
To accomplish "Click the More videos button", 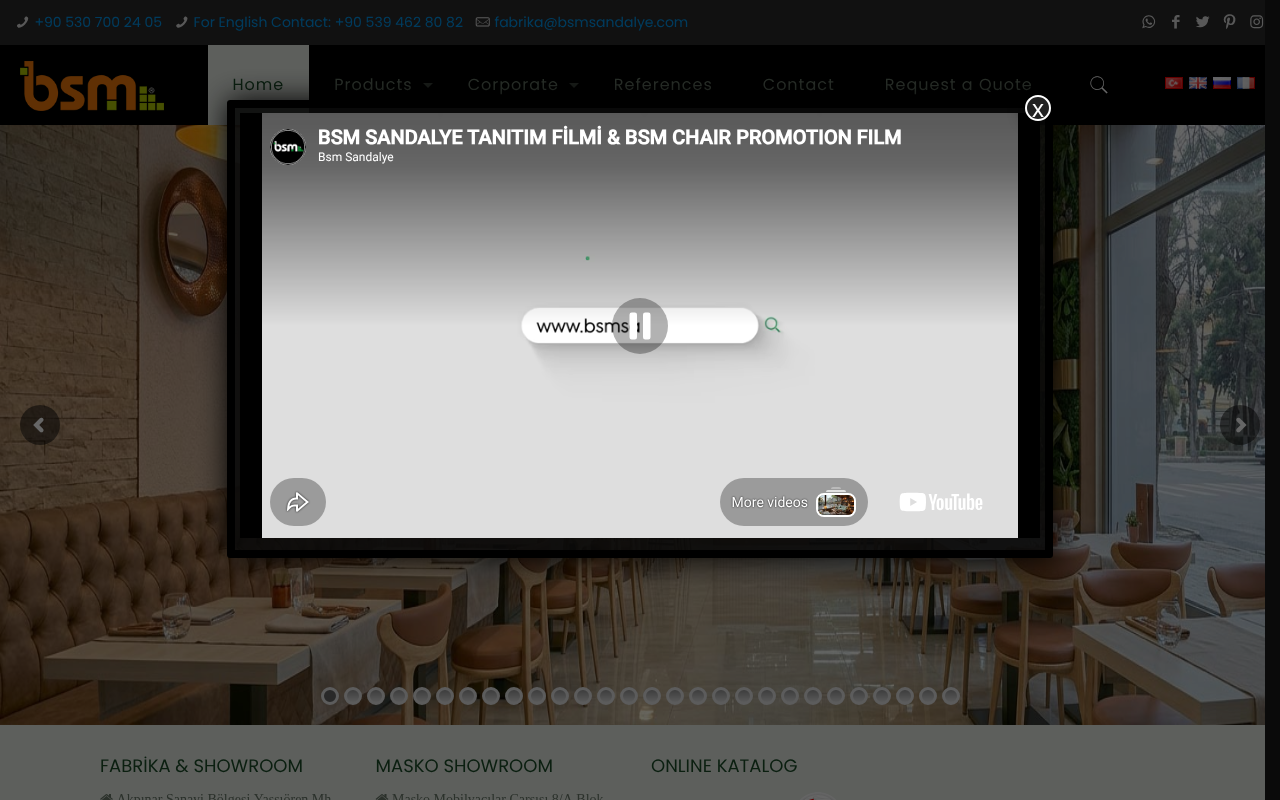I will (794, 502).
